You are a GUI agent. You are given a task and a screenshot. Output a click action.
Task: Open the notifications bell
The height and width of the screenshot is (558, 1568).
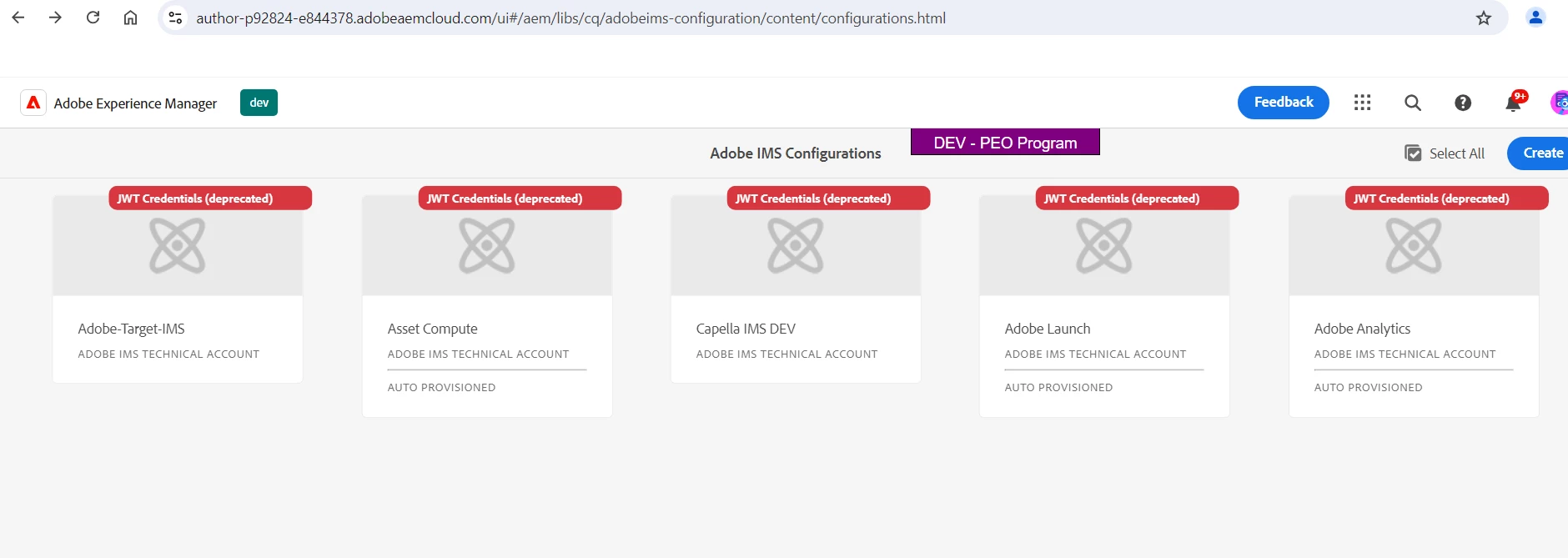[x=1514, y=103]
